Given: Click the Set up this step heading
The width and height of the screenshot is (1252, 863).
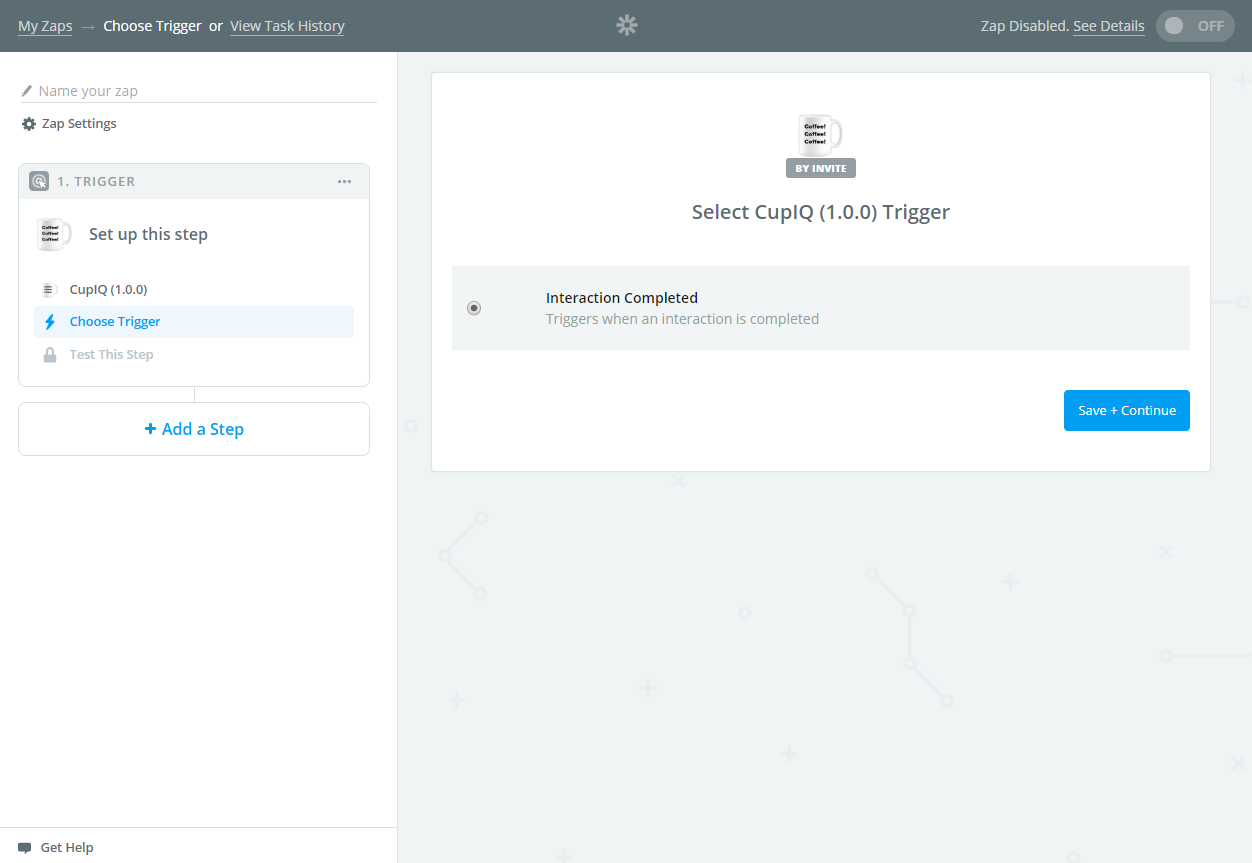Looking at the screenshot, I should [148, 234].
